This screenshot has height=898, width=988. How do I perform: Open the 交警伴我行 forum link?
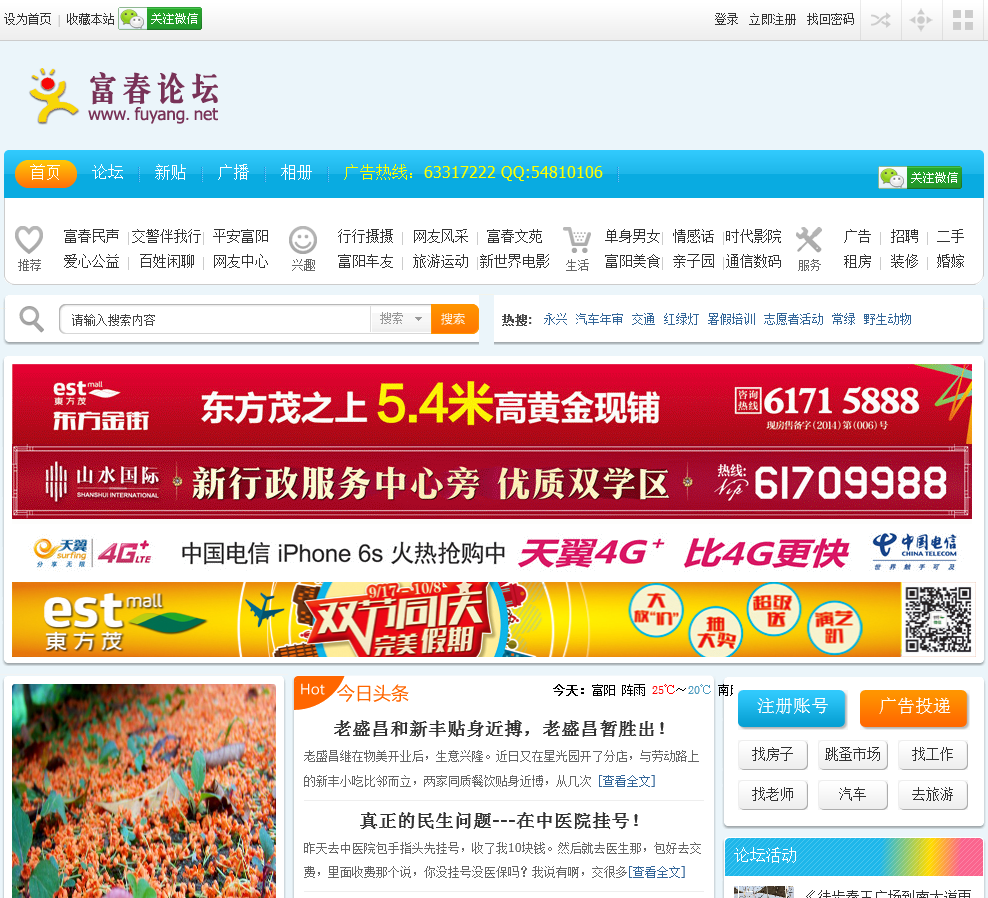166,236
